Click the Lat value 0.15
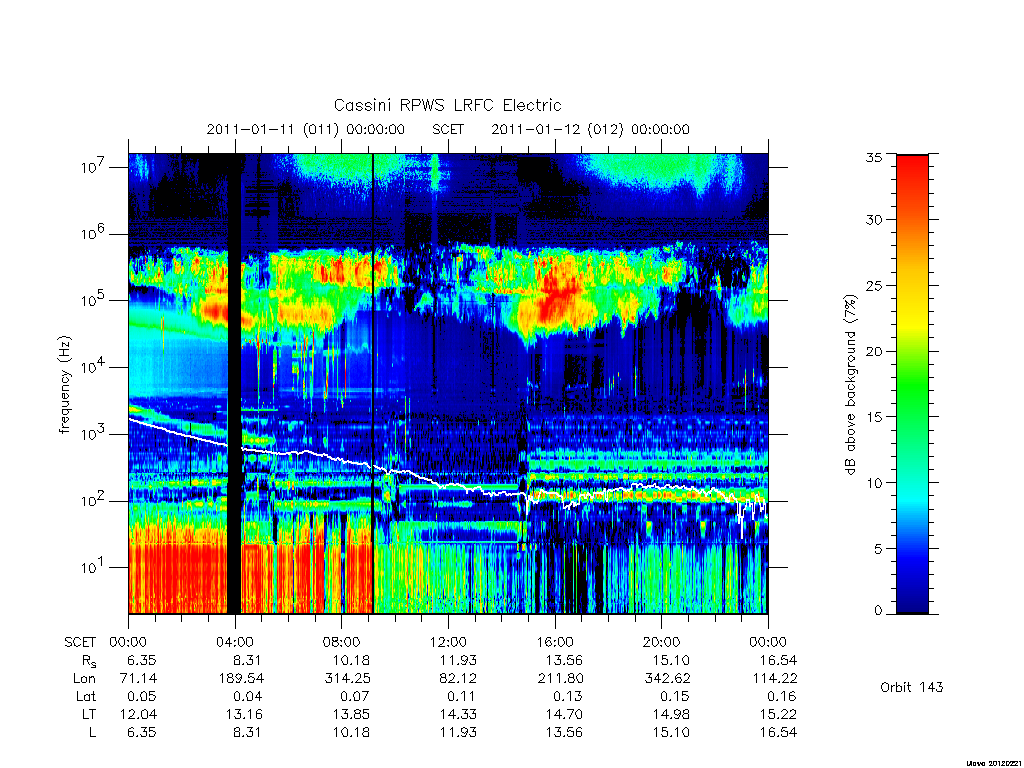This screenshot has height=768, width=1024. pos(675,696)
